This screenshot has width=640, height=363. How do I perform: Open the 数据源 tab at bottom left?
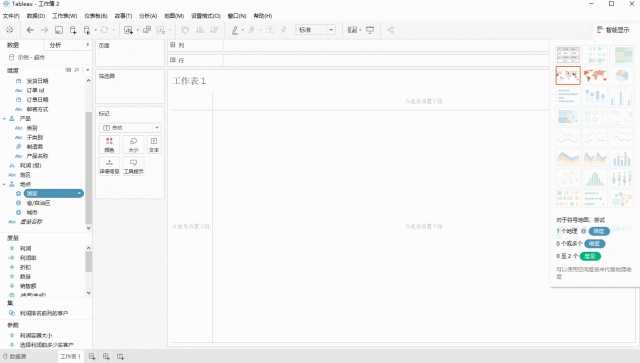15,356
